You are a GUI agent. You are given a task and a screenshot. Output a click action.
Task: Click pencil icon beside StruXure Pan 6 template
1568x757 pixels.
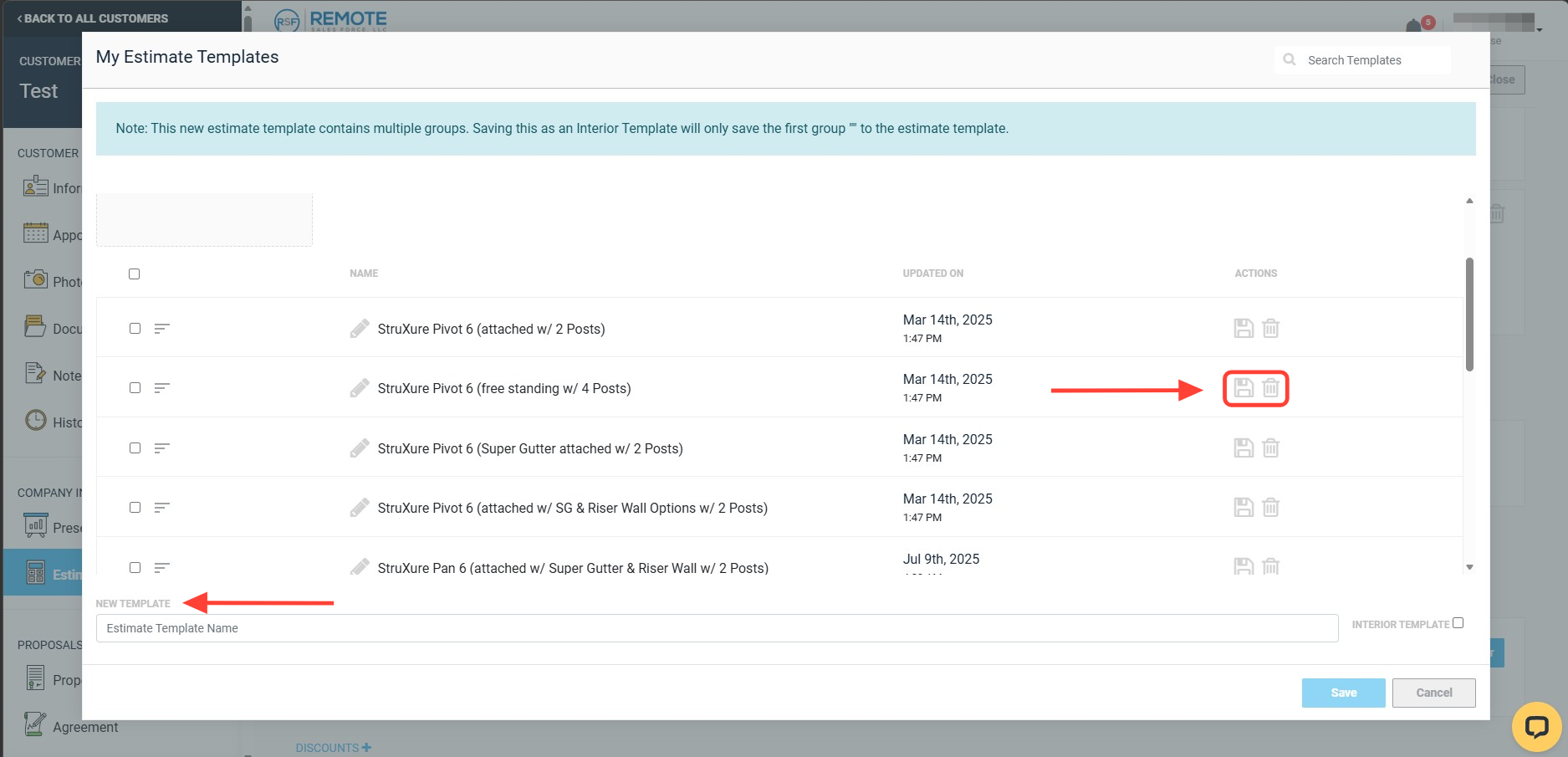[360, 567]
